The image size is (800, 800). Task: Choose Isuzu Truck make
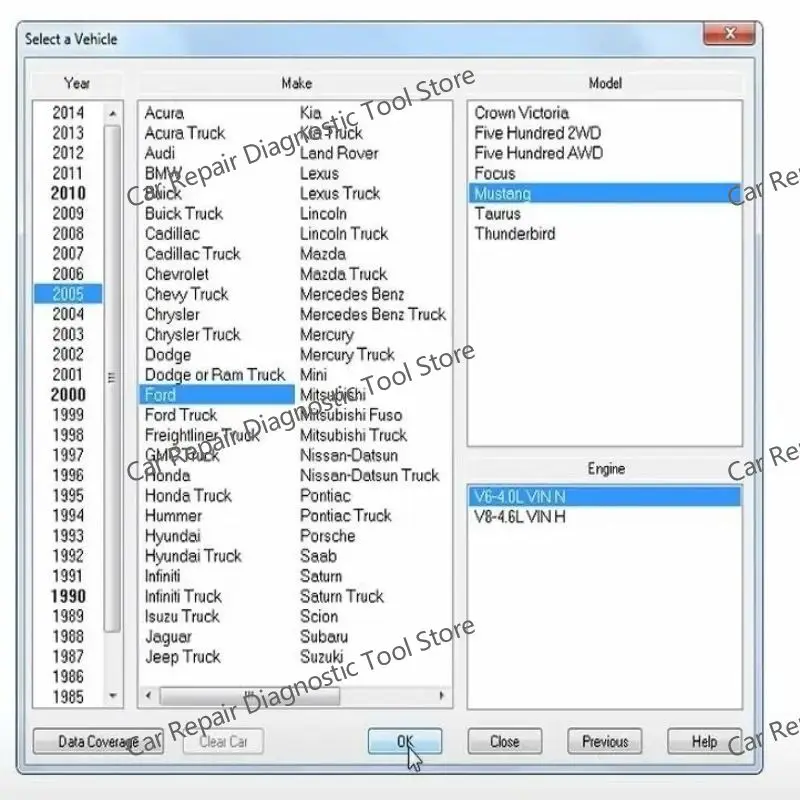182,616
